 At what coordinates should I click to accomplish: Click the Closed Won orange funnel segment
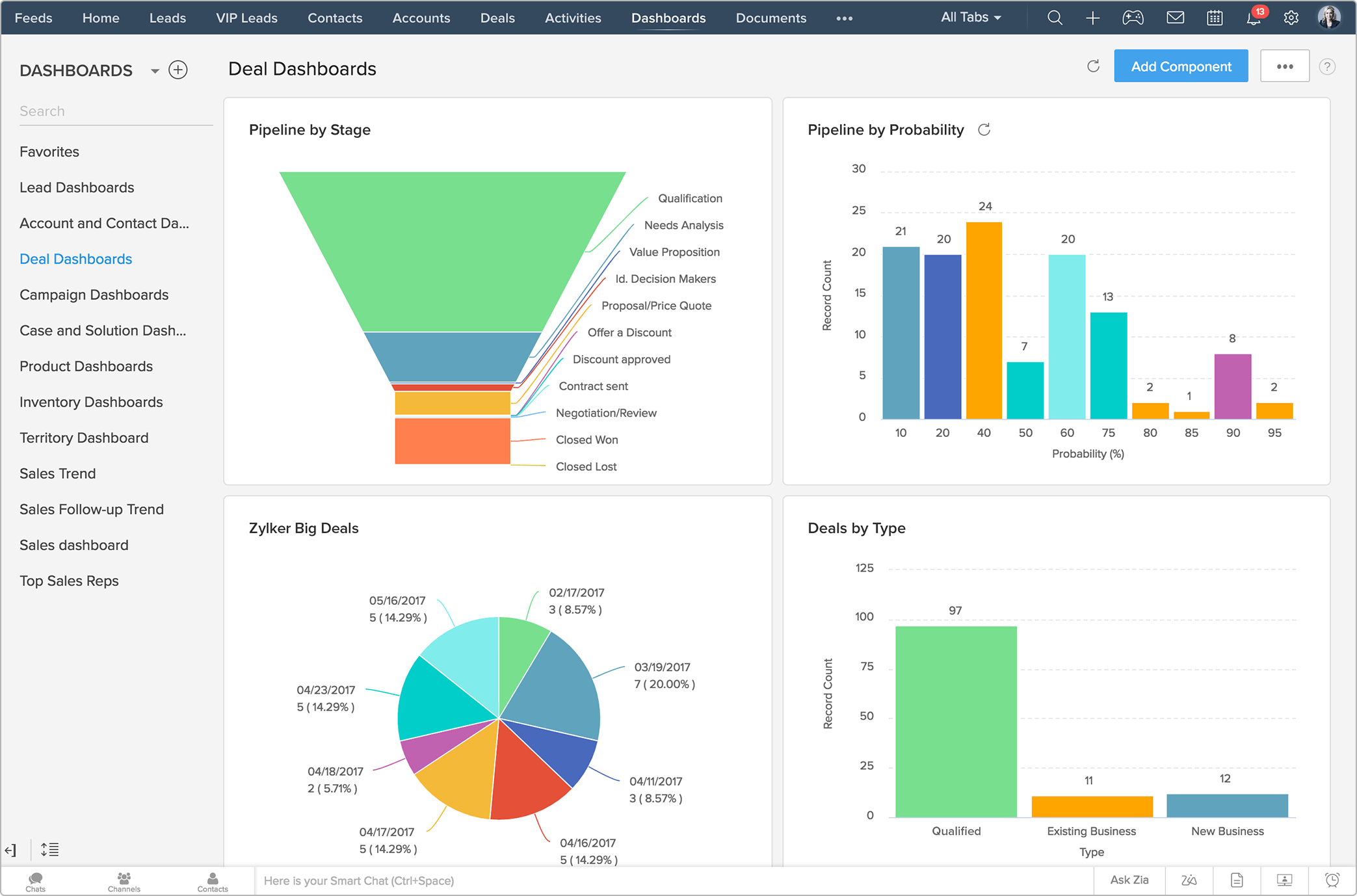click(x=452, y=441)
